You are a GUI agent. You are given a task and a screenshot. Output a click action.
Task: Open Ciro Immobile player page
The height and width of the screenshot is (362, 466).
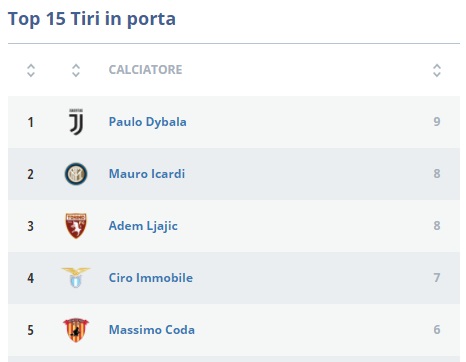click(151, 278)
